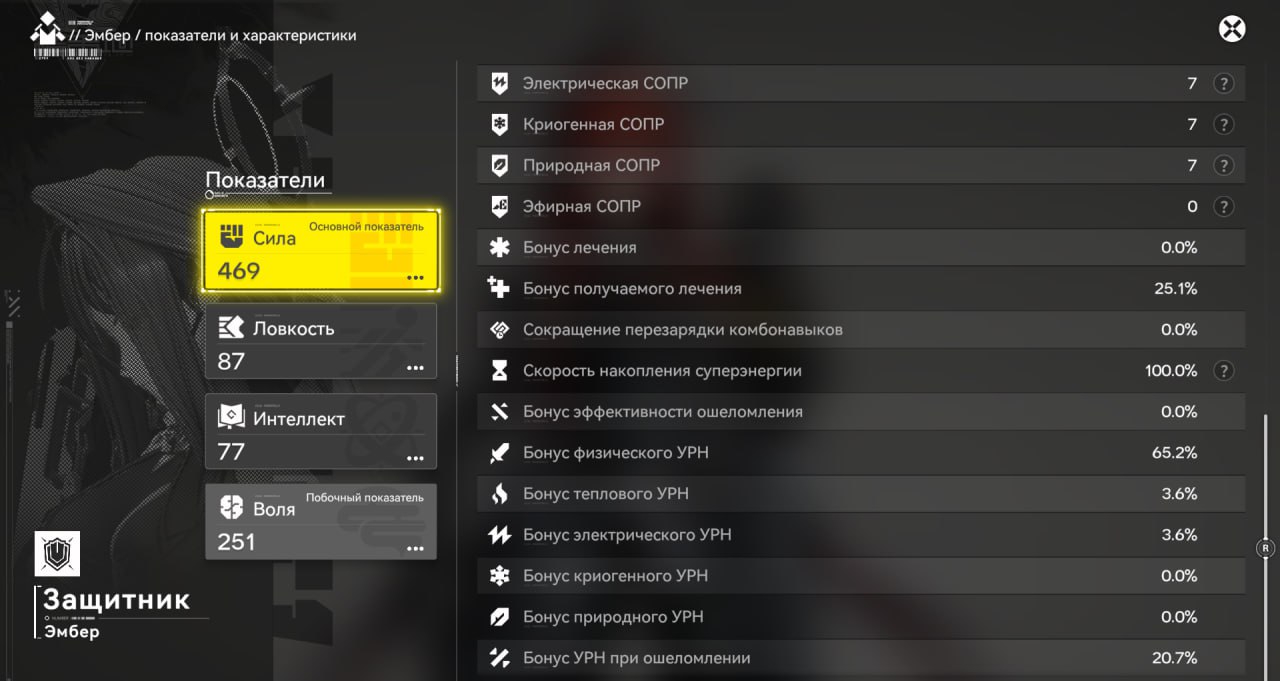The width and height of the screenshot is (1280, 681).
Task: Click the scrollbar R handle
Action: [x=1265, y=548]
